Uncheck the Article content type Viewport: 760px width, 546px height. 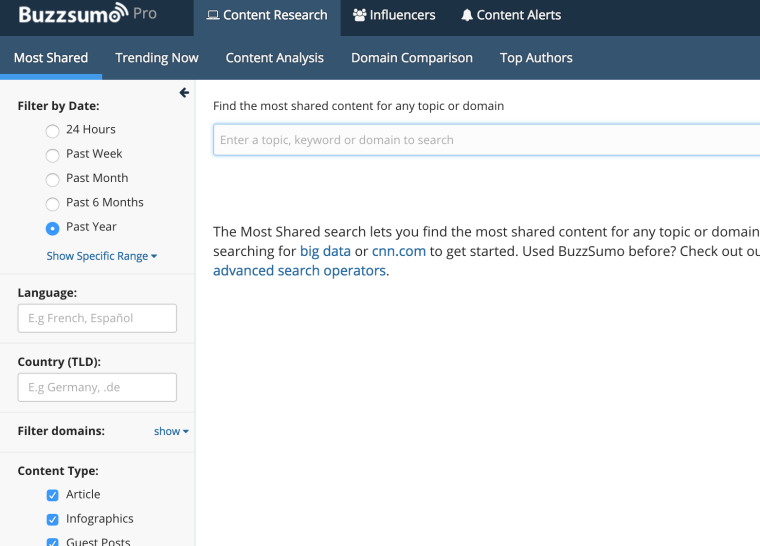(53, 495)
